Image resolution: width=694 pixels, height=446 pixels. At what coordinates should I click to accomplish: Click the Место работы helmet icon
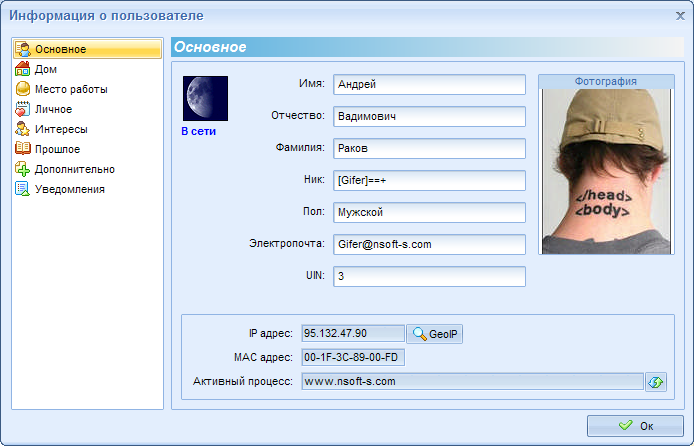22,89
